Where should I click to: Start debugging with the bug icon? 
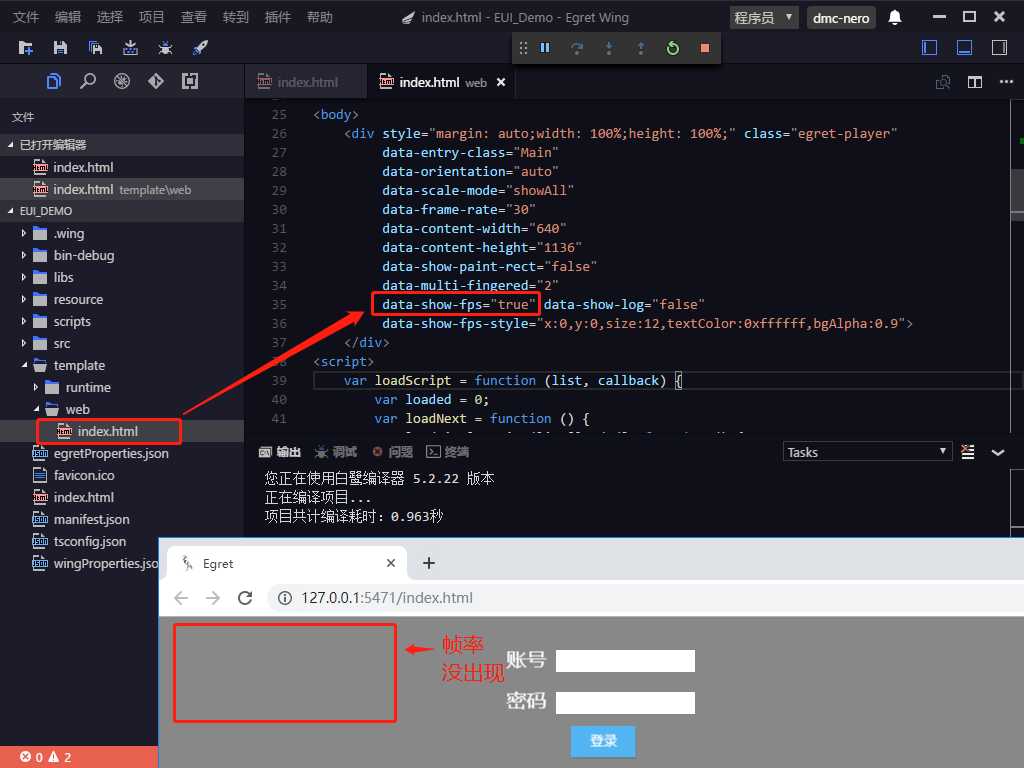point(165,48)
